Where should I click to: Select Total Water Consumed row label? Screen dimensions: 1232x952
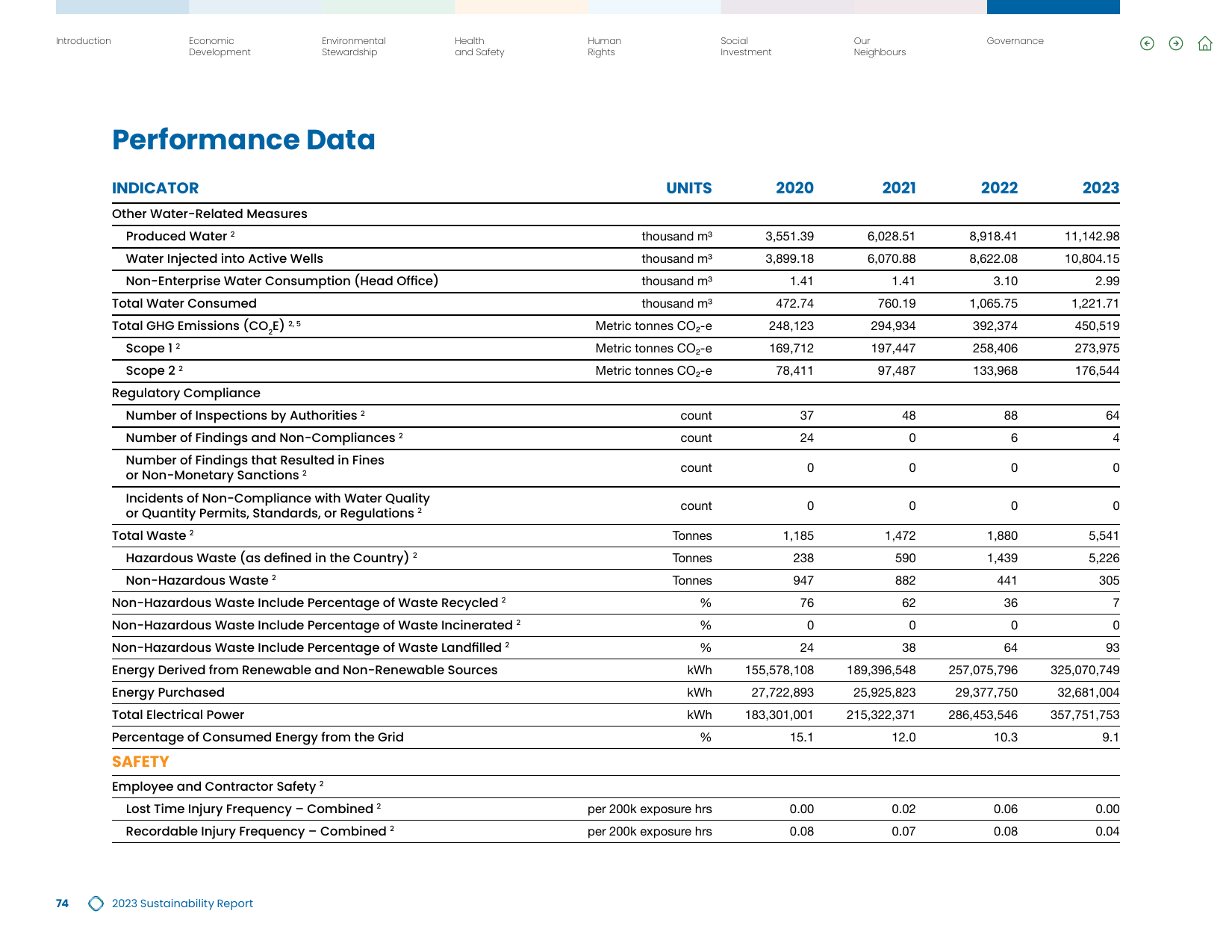[184, 303]
